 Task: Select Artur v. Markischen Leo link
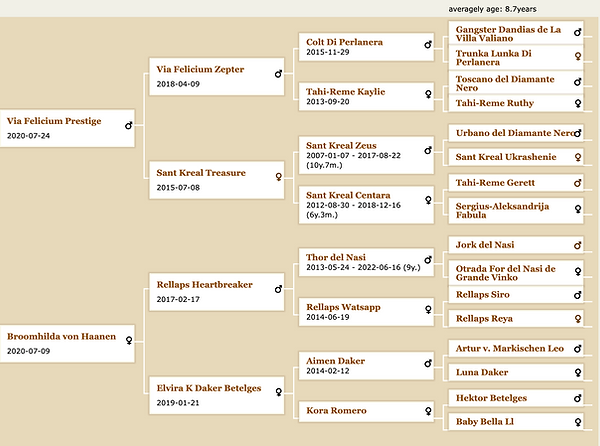510,348
